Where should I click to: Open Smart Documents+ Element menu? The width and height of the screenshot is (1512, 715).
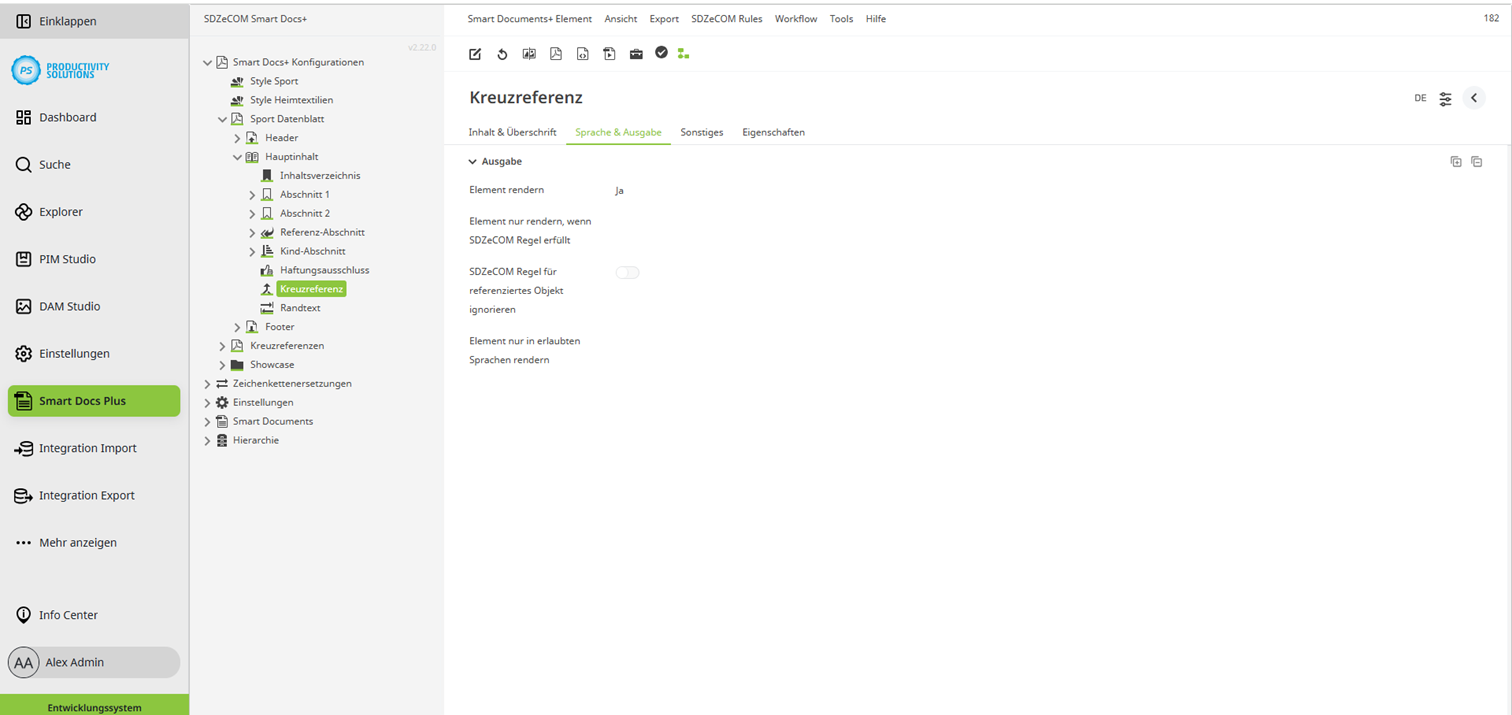coord(530,19)
